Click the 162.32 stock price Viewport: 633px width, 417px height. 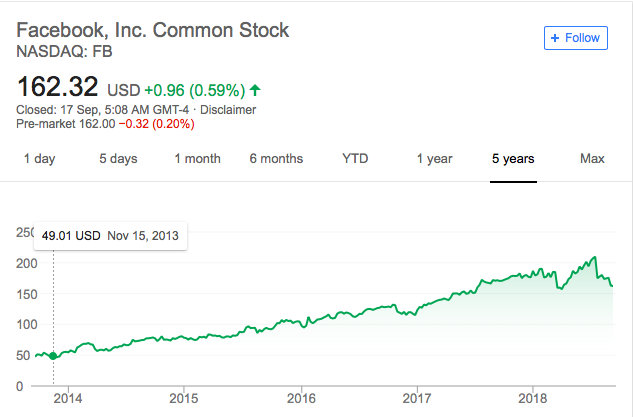58,87
